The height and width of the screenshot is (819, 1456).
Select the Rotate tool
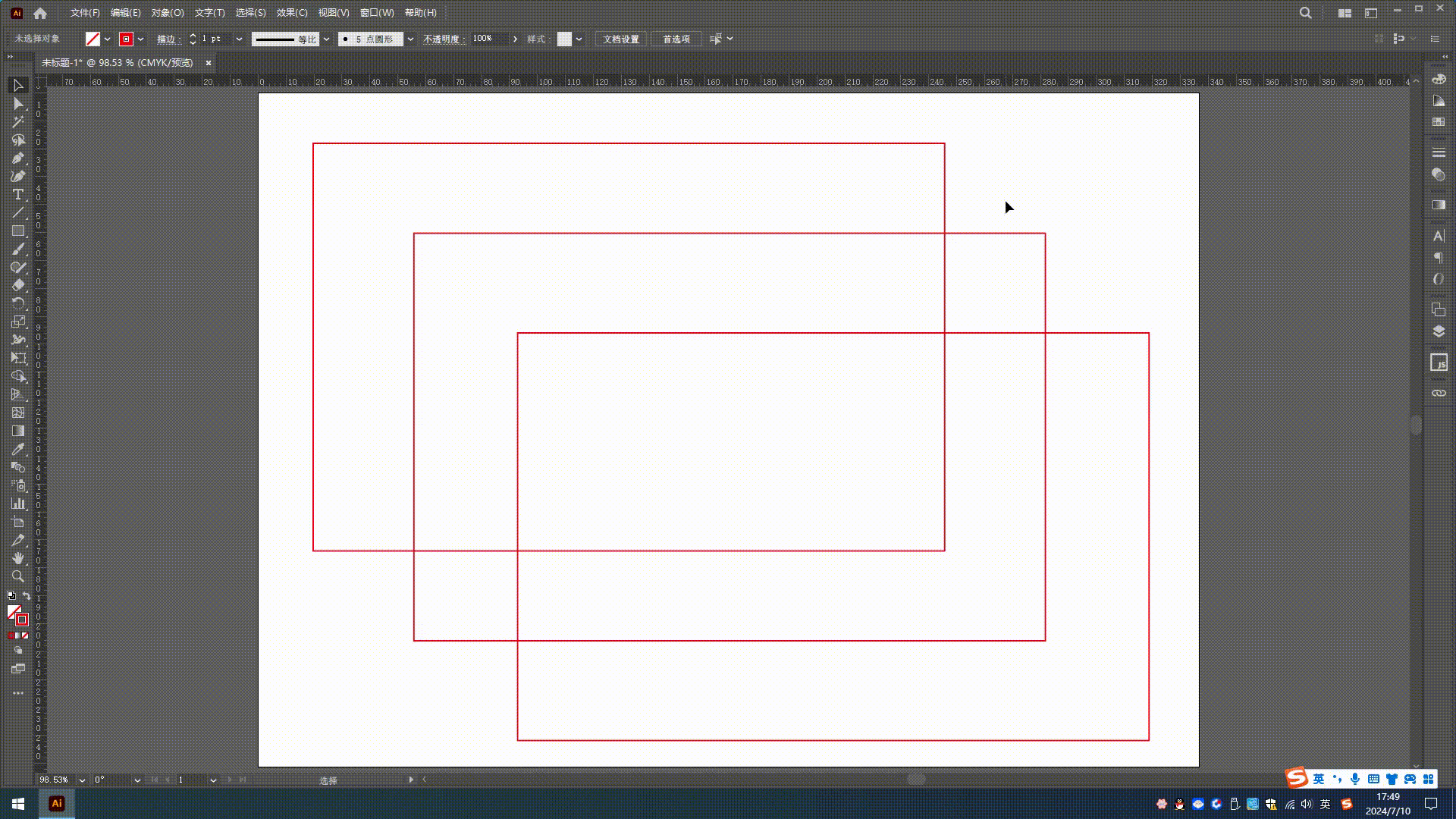(18, 303)
